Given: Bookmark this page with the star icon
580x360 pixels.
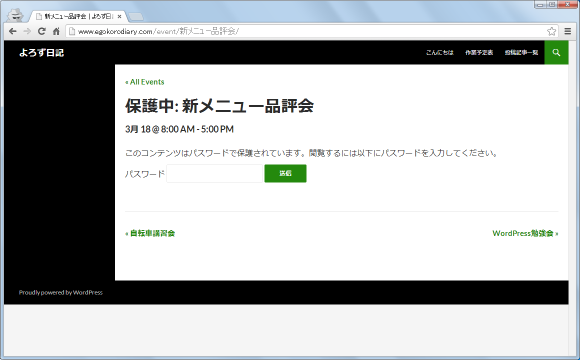Looking at the screenshot, I should (552, 31).
